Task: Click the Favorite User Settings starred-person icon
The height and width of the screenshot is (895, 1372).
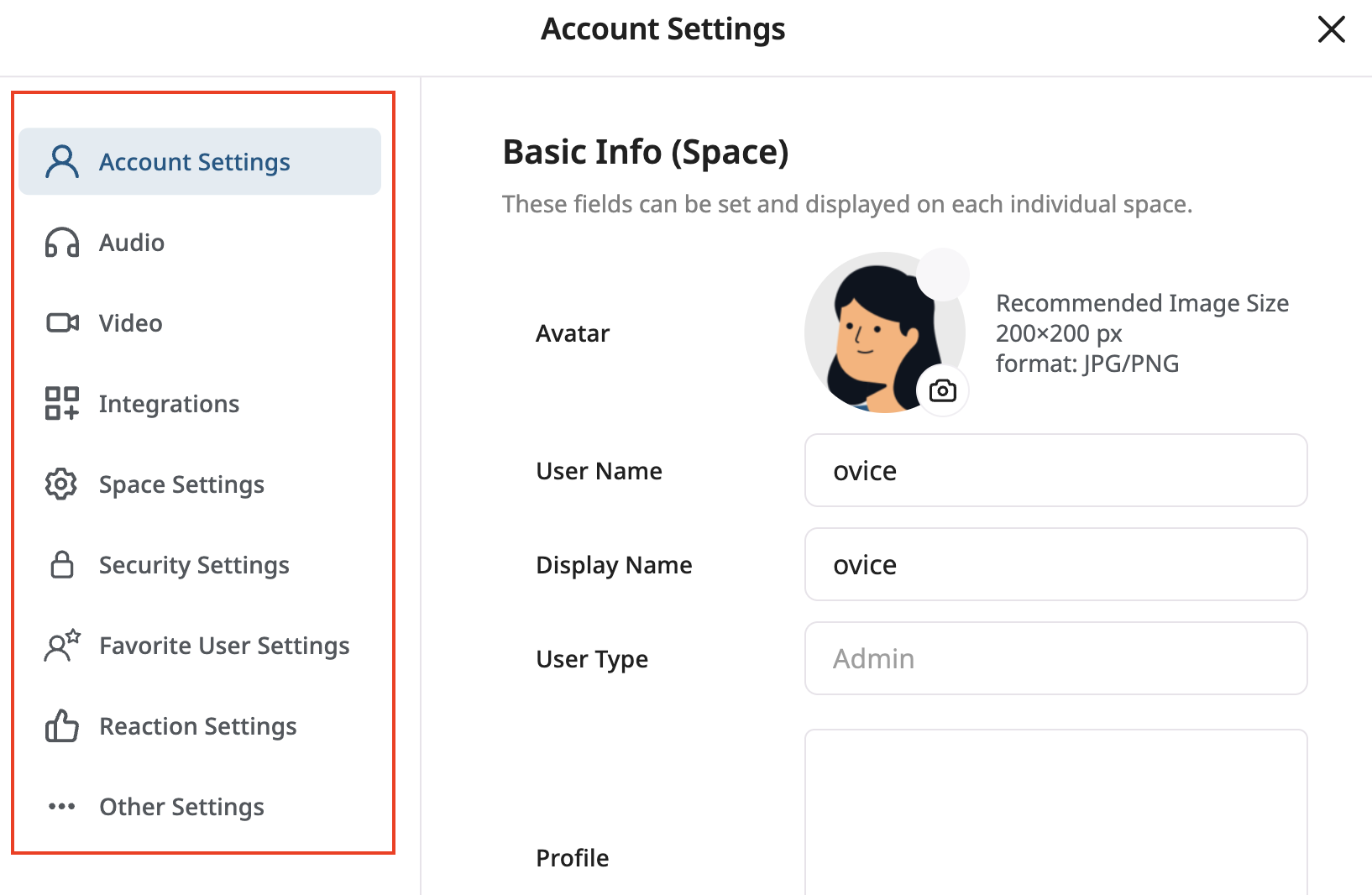Action: (x=60, y=645)
